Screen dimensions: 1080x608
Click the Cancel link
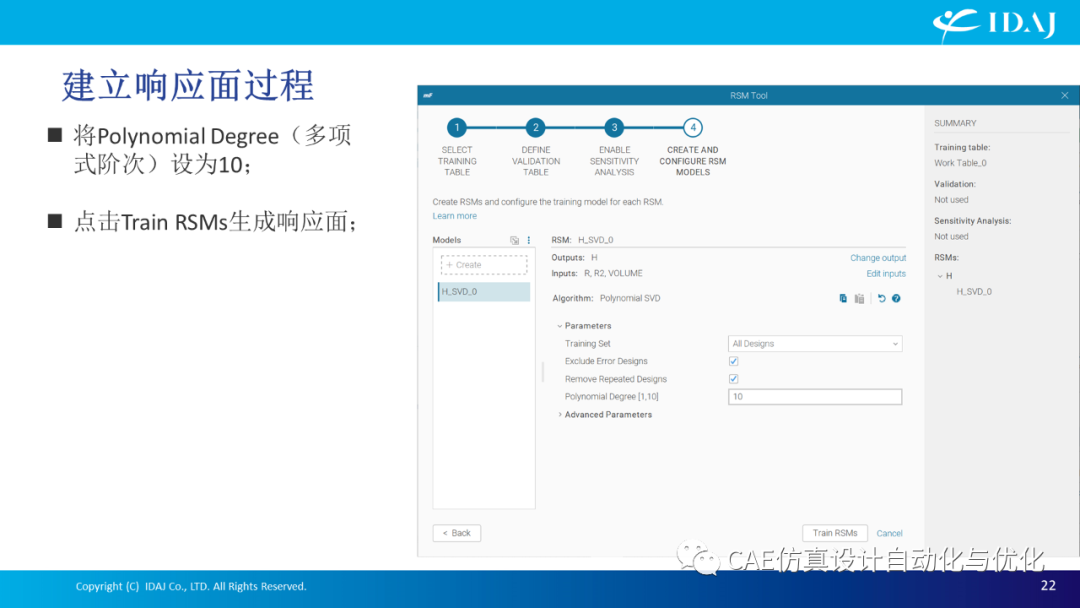coord(889,534)
